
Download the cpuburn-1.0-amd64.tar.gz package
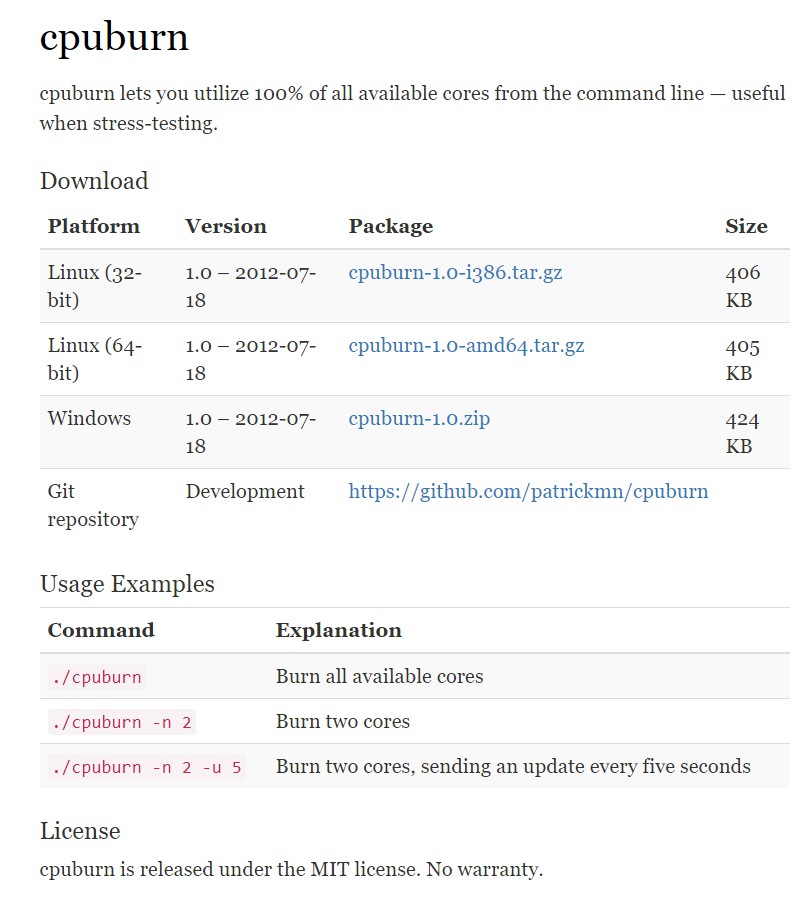click(x=466, y=346)
